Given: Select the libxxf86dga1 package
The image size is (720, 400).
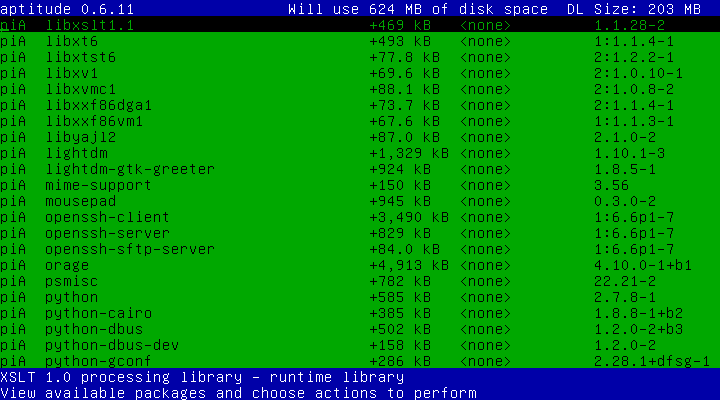Looking at the screenshot, I should (x=97, y=105).
